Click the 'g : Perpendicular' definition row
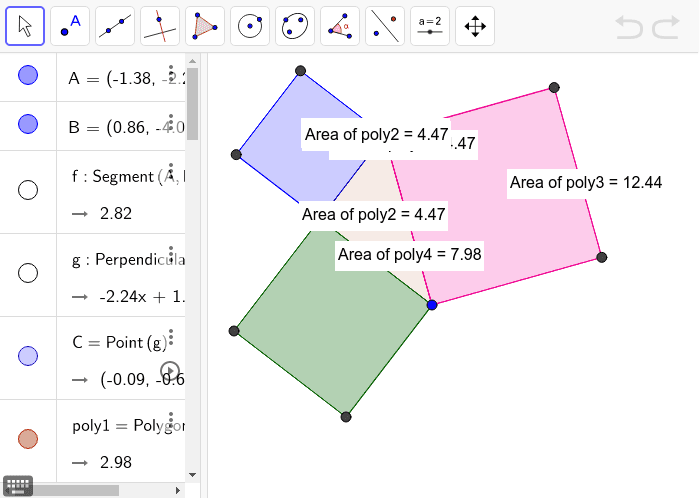This screenshot has width=700, height=500. click(128, 259)
